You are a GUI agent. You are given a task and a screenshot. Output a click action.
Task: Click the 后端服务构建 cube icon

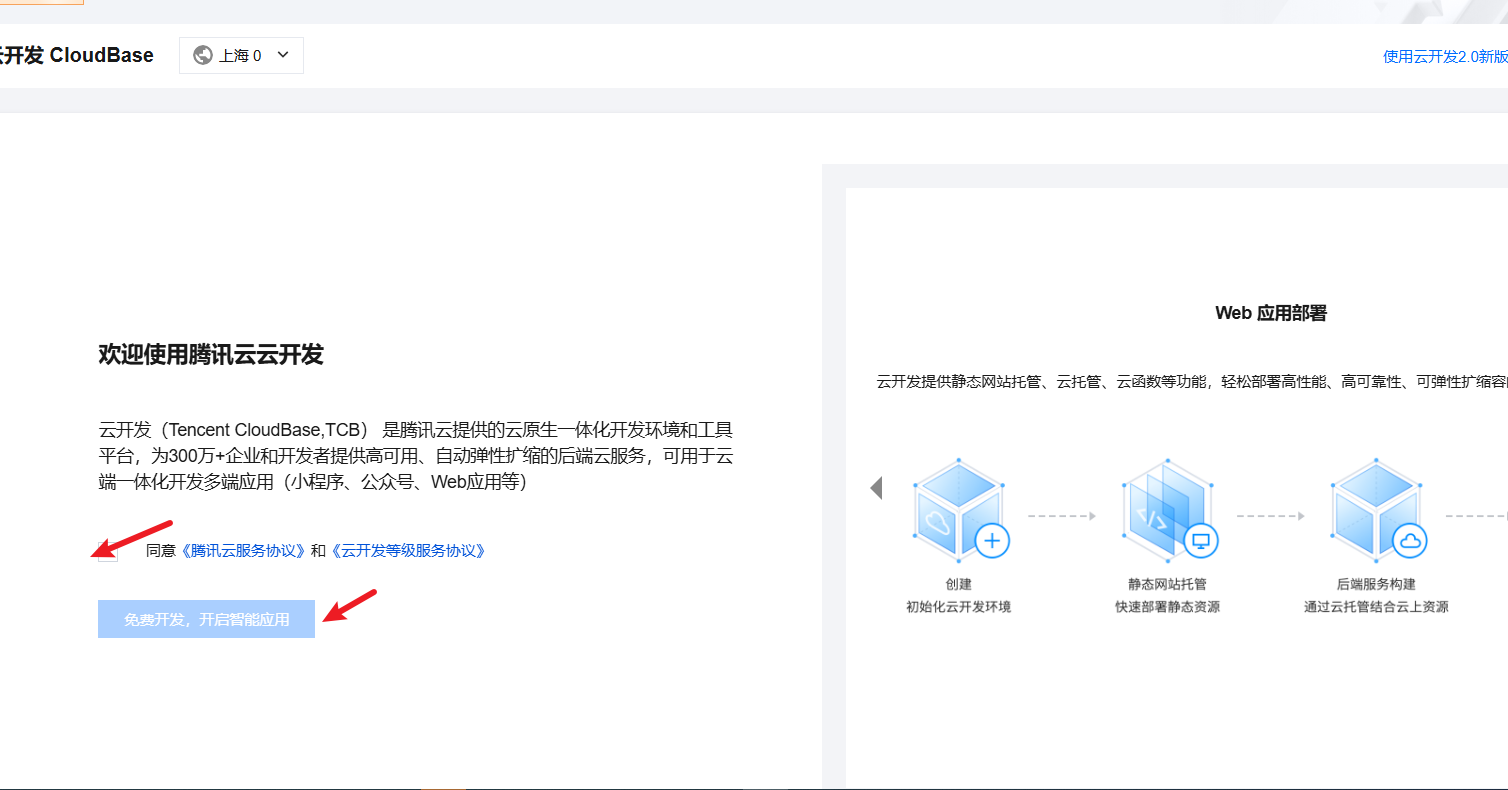pyautogui.click(x=1377, y=511)
